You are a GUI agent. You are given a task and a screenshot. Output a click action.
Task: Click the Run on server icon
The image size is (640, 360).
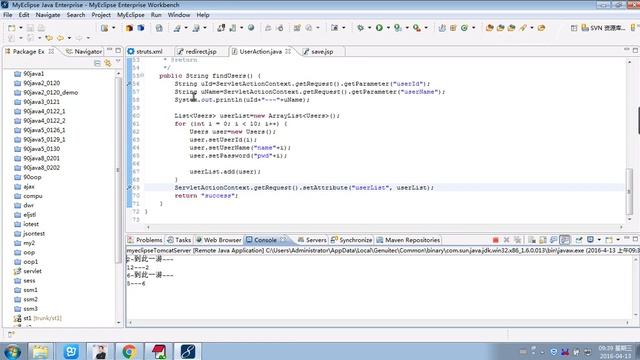click(x=398, y=28)
